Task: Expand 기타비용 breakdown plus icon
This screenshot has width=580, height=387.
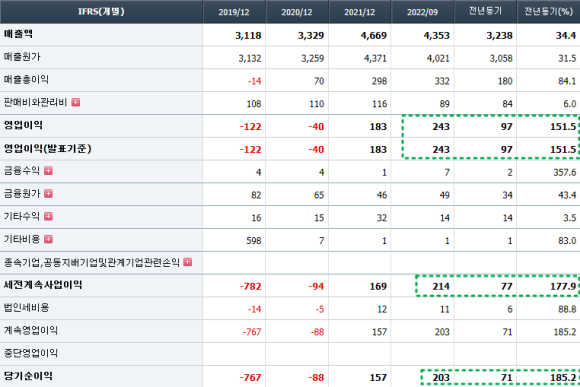Action: tap(48, 239)
